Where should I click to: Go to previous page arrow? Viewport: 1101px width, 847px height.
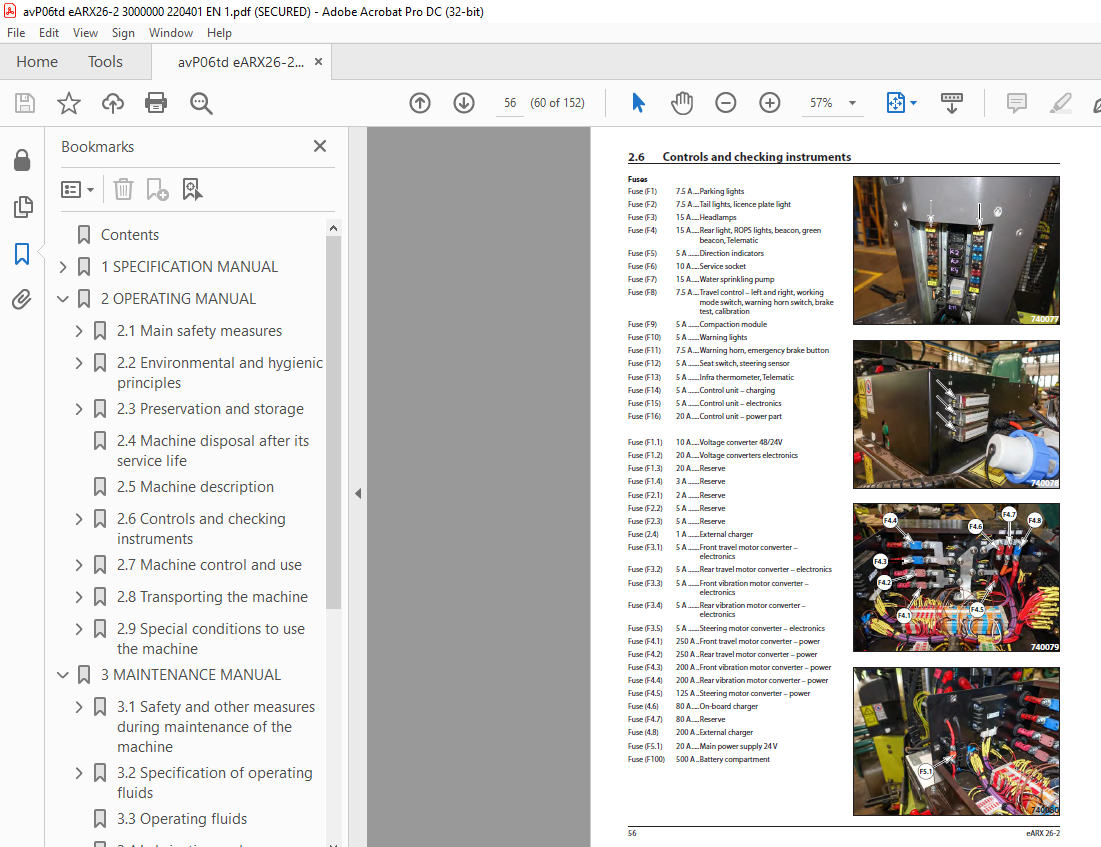(420, 103)
